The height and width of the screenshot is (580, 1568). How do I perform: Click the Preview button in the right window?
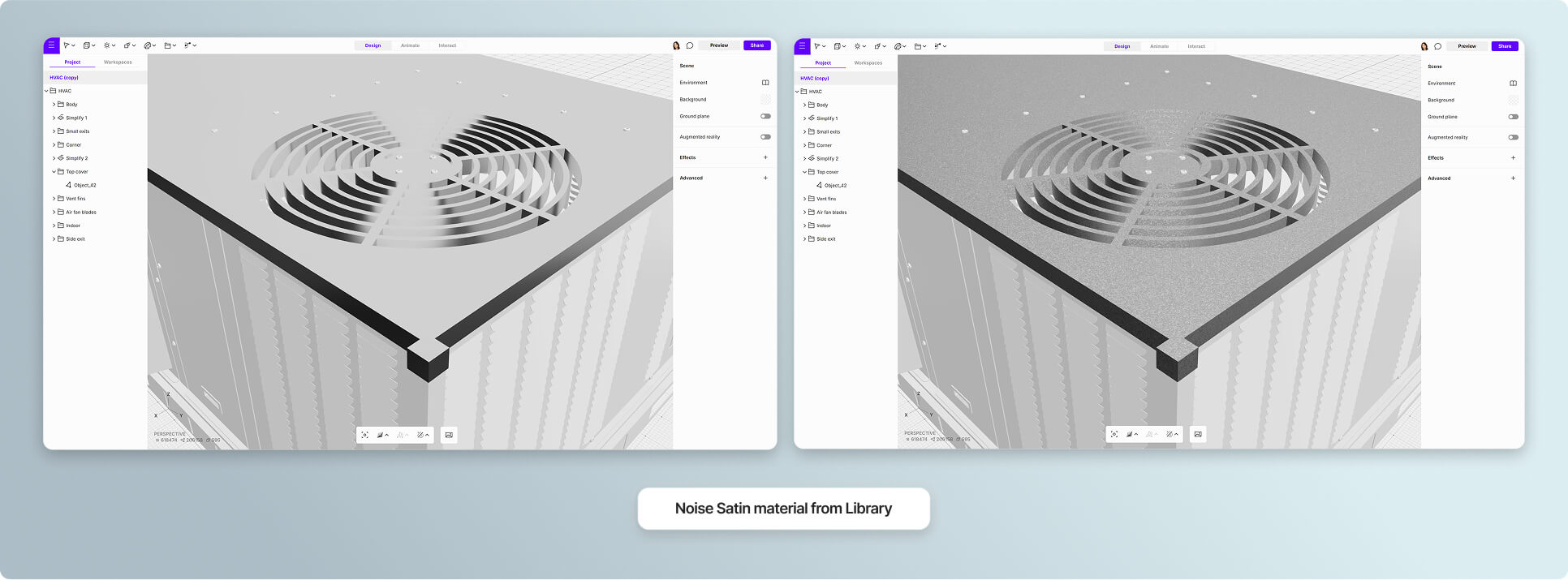point(1467,46)
